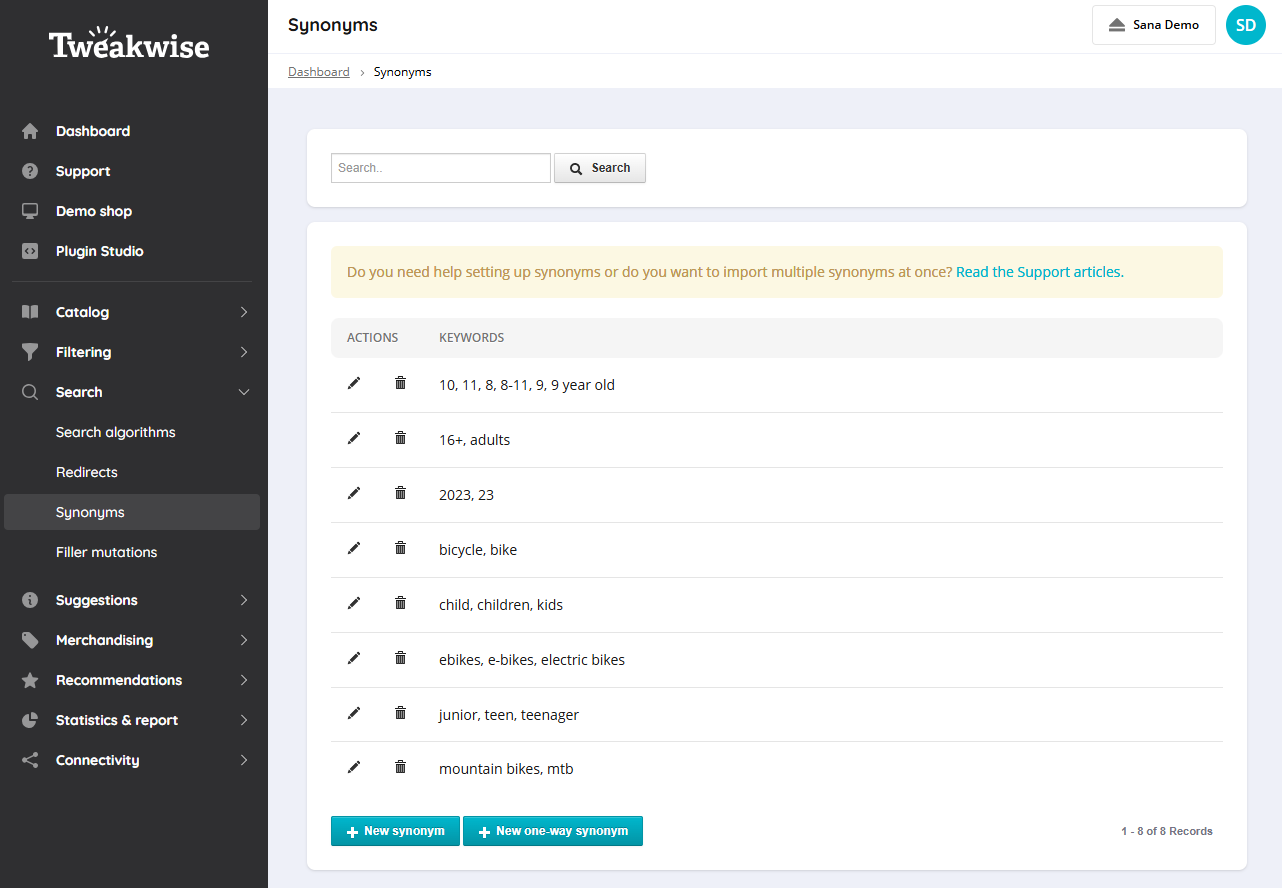The width and height of the screenshot is (1282, 888).
Task: Click the Dashboard home icon in sidebar
Action: [30, 131]
